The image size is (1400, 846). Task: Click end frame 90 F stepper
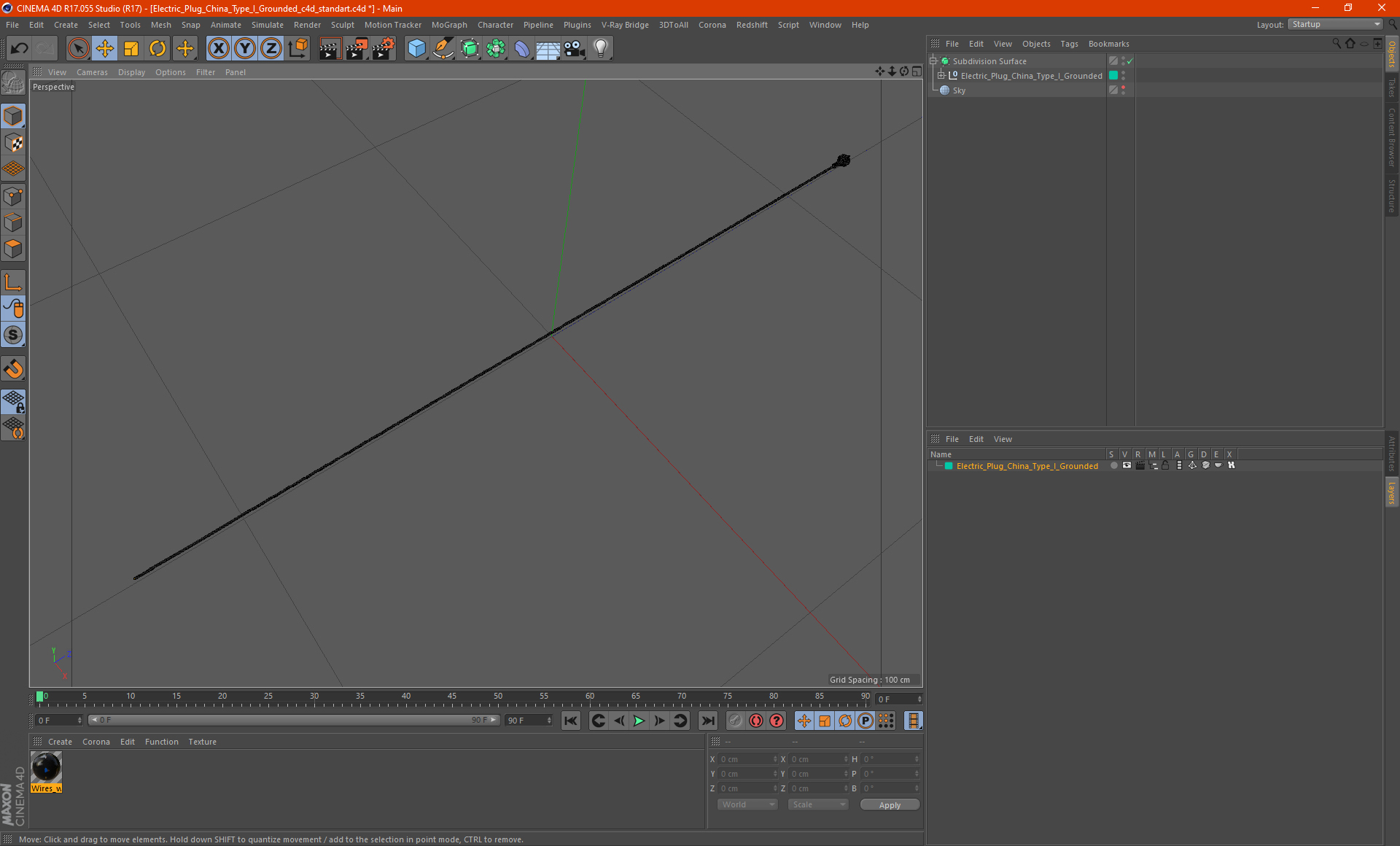[549, 721]
